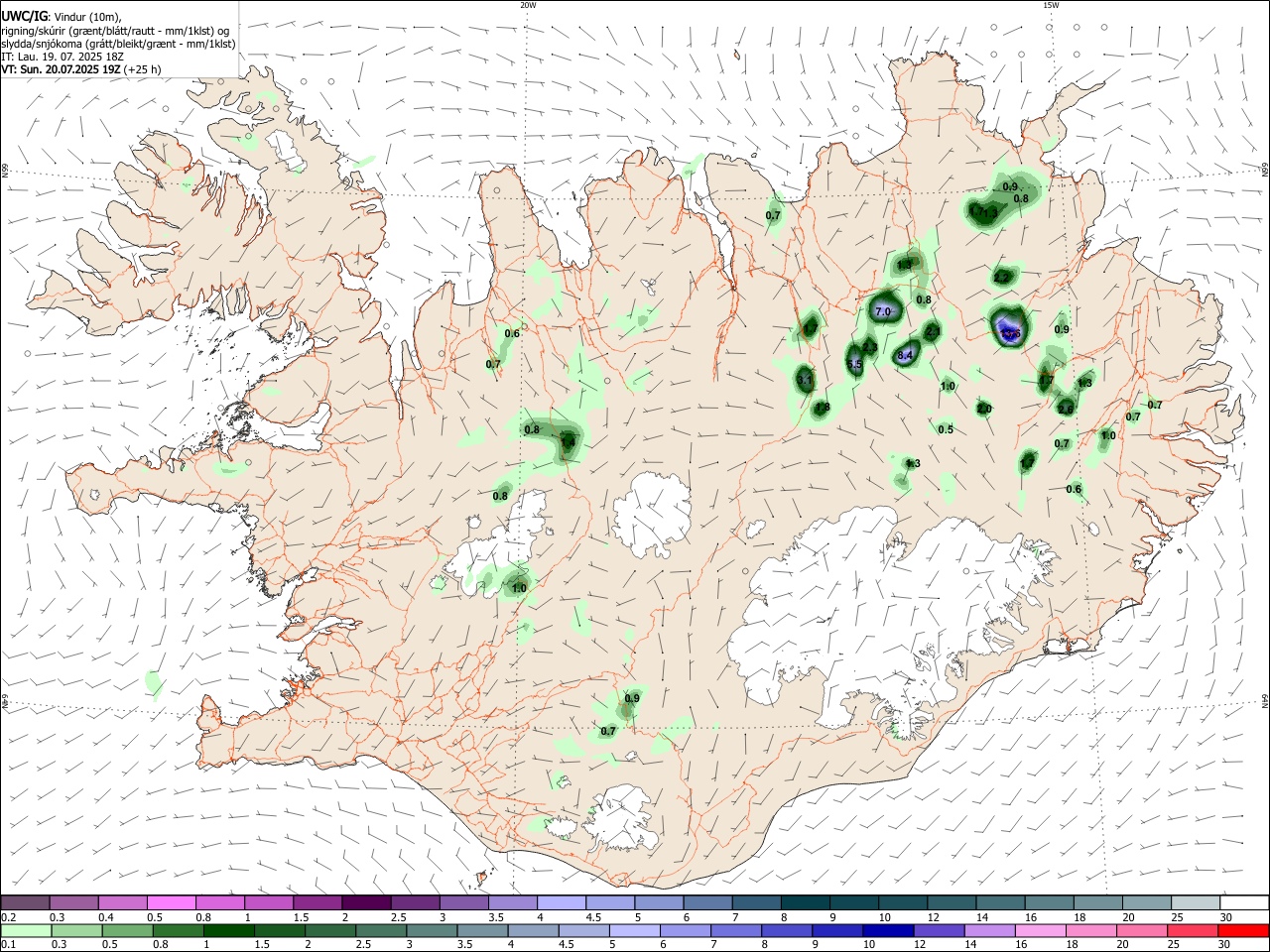Click the round Hofsjökull glacier in central Iceland

point(652,514)
